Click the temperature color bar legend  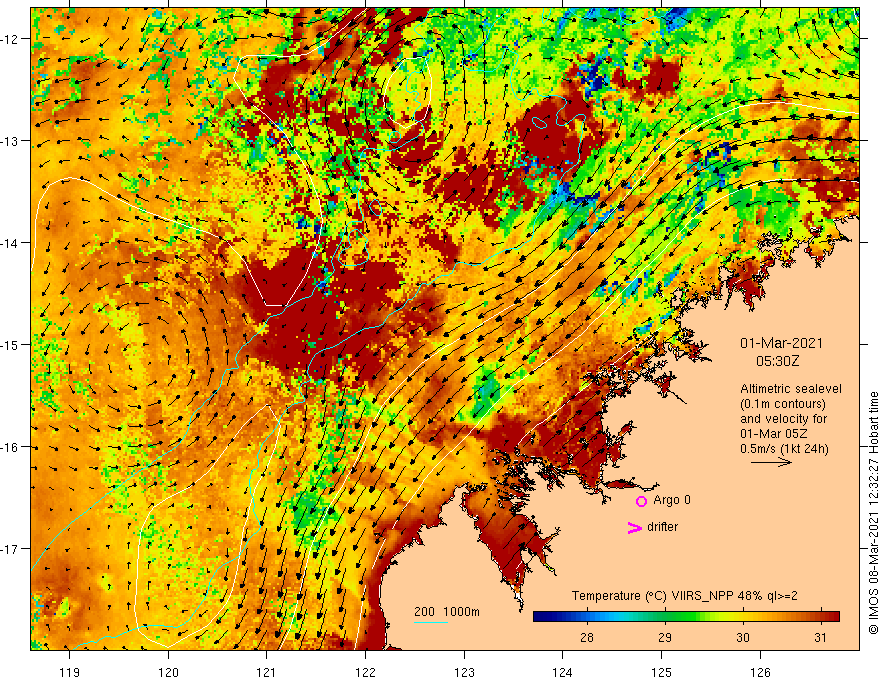click(x=686, y=617)
